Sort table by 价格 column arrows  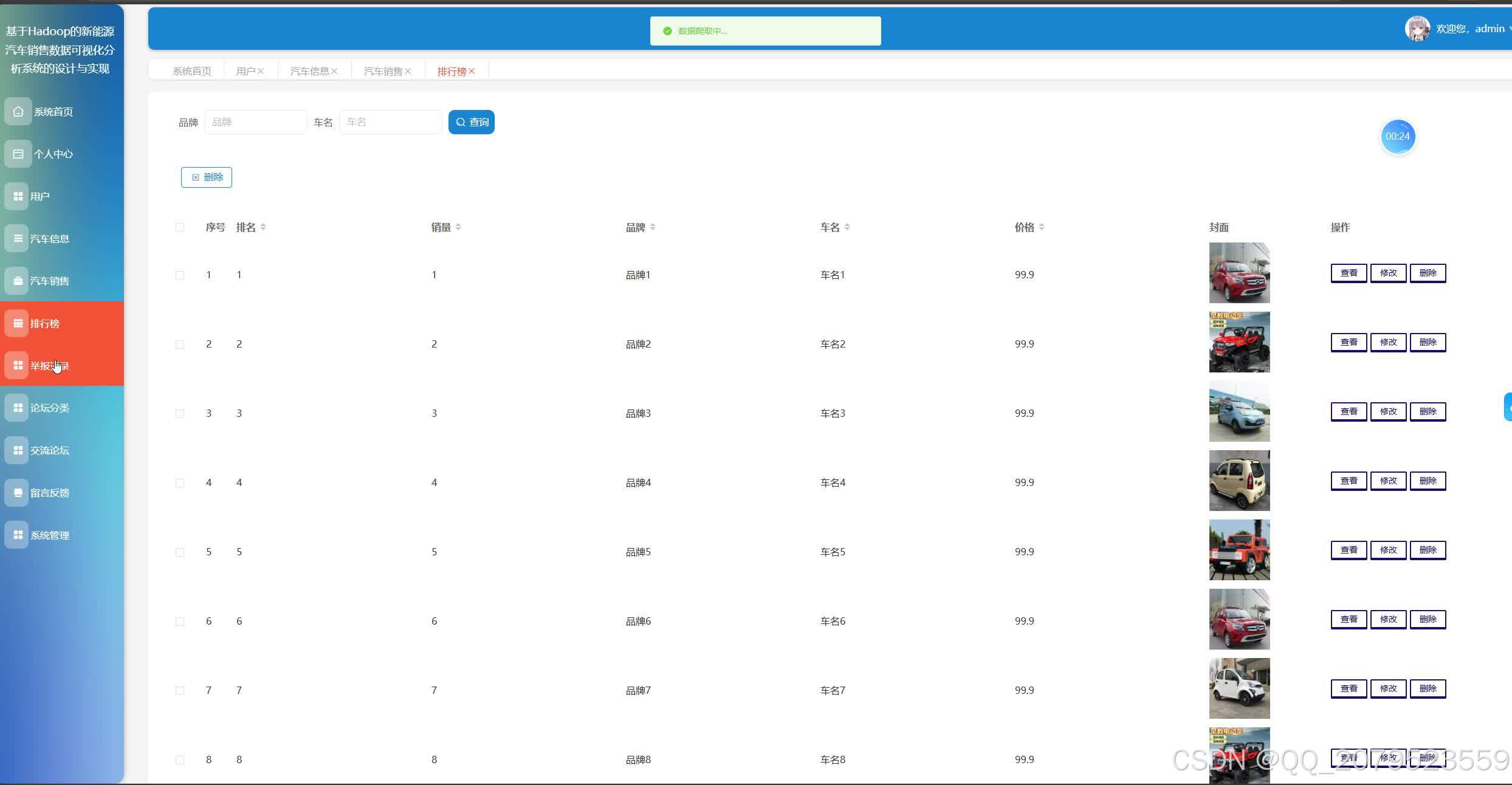[1042, 227]
